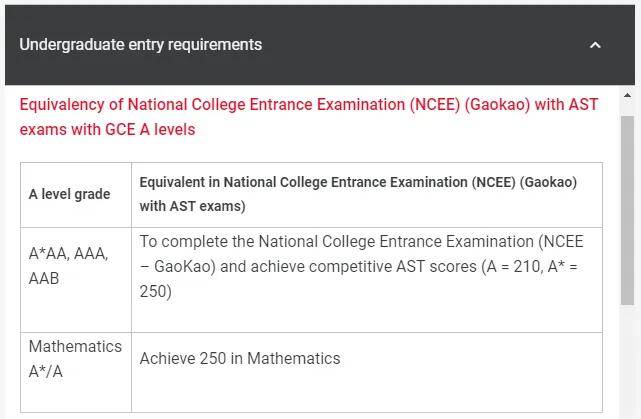The height and width of the screenshot is (419, 641).
Task: Click the 'exams with GCE A levels' heading line
Action: [x=107, y=130]
